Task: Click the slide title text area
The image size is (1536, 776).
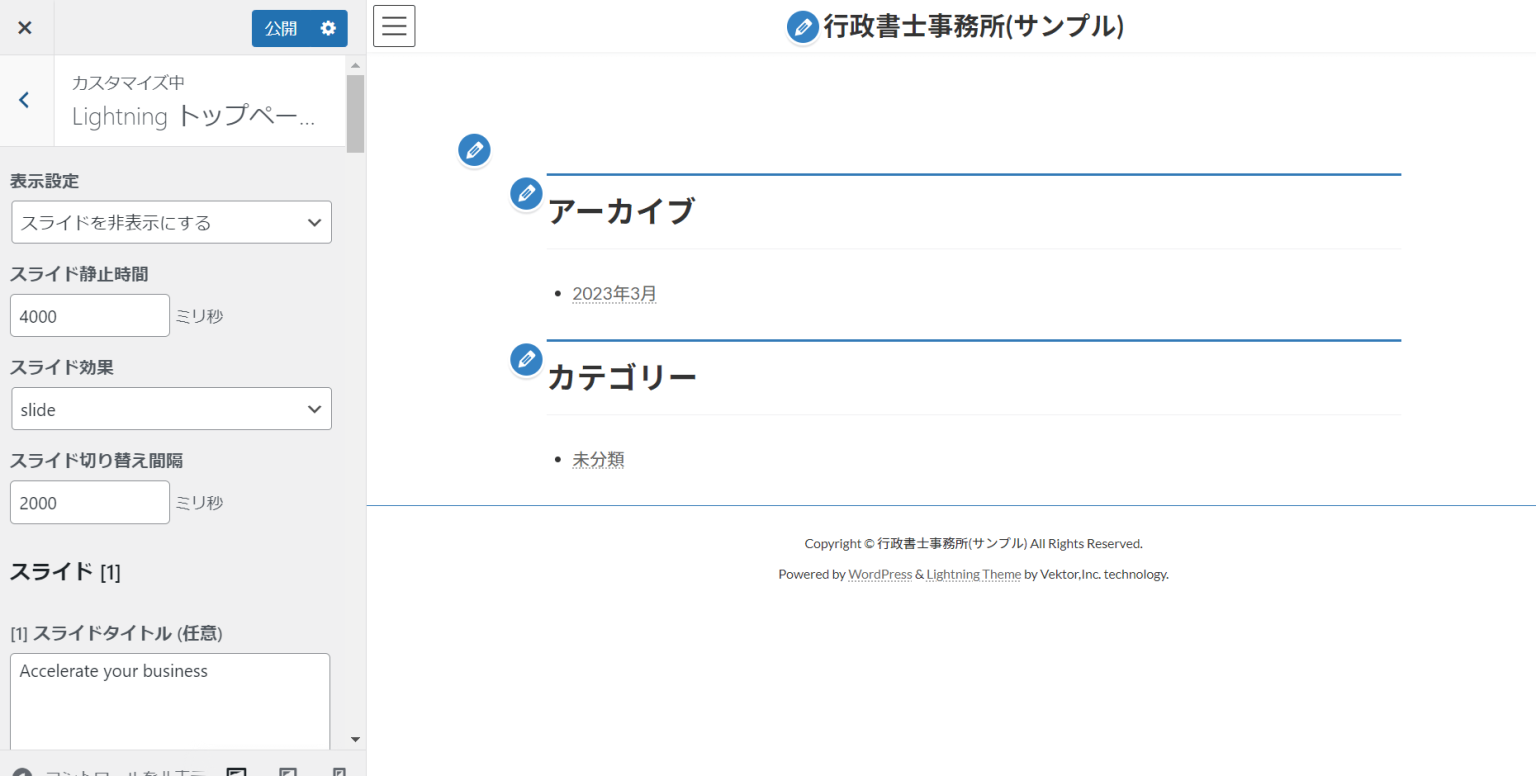Action: [x=170, y=700]
